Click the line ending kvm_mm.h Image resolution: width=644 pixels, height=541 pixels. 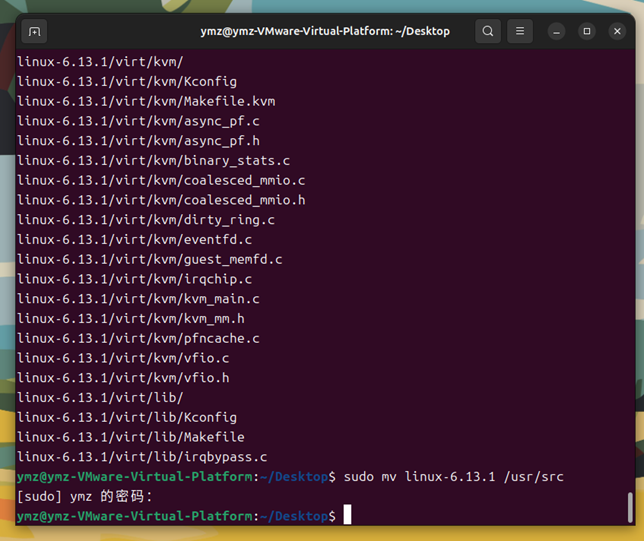tap(131, 318)
